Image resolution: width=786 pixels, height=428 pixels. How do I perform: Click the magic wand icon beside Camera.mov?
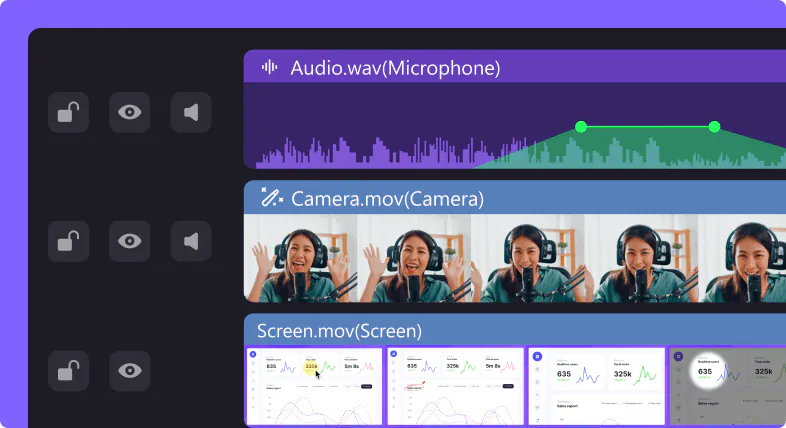(272, 197)
